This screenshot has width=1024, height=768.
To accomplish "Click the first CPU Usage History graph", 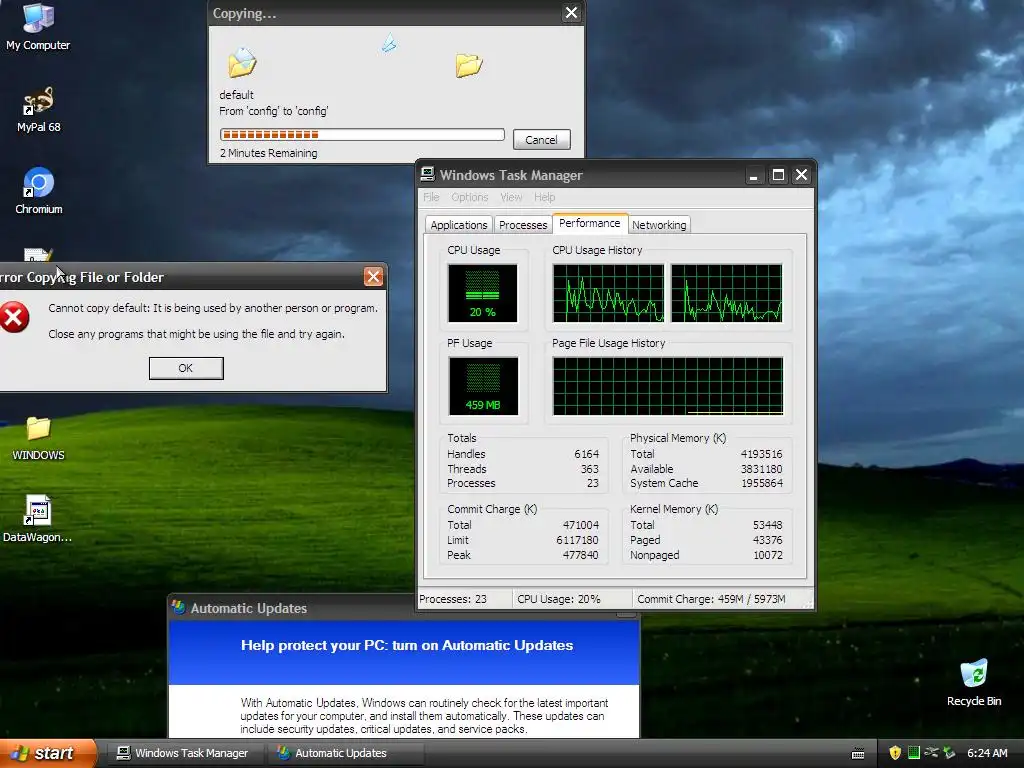I will pos(608,293).
